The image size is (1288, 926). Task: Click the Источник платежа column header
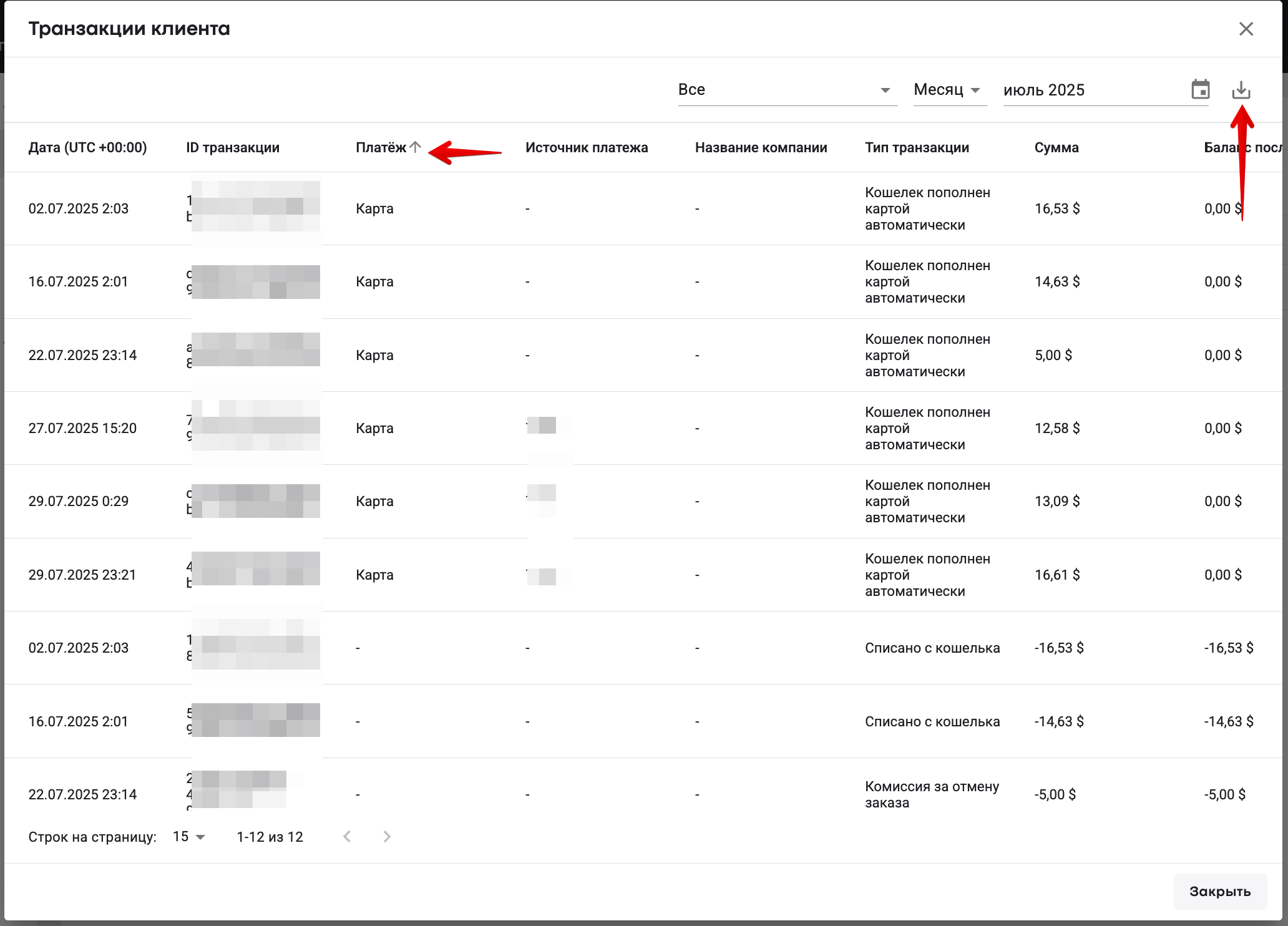[x=586, y=147]
